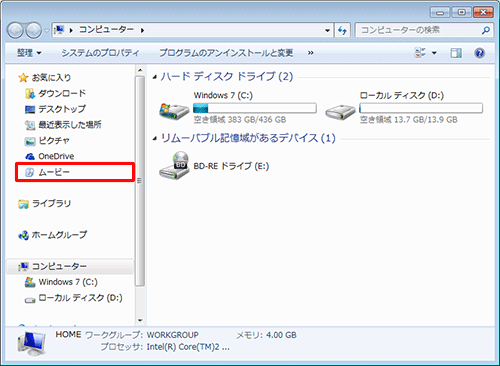Click the change view icon
The image size is (500, 366).
(x=420, y=53)
